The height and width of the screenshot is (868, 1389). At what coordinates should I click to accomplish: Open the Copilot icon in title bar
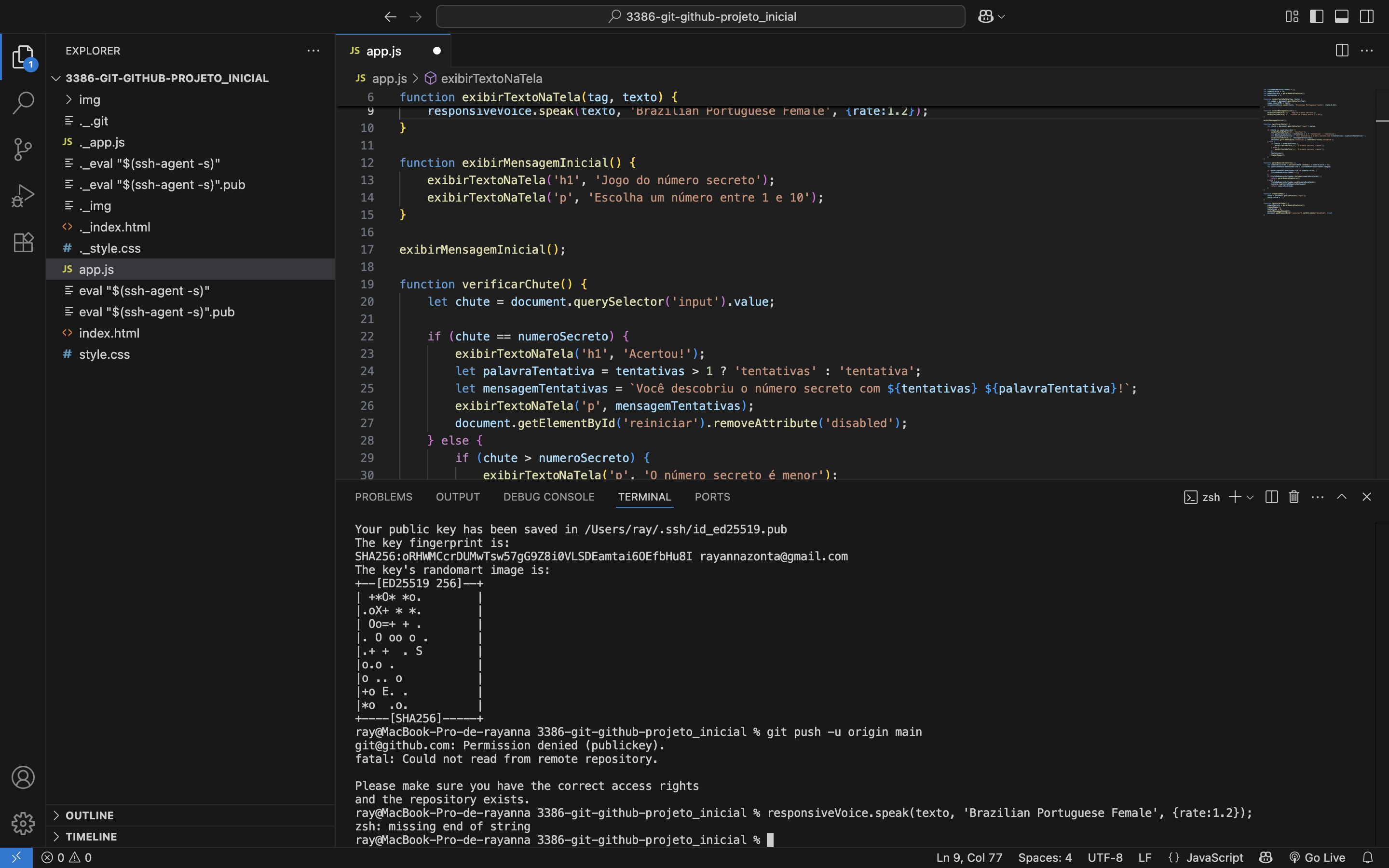tap(985, 17)
